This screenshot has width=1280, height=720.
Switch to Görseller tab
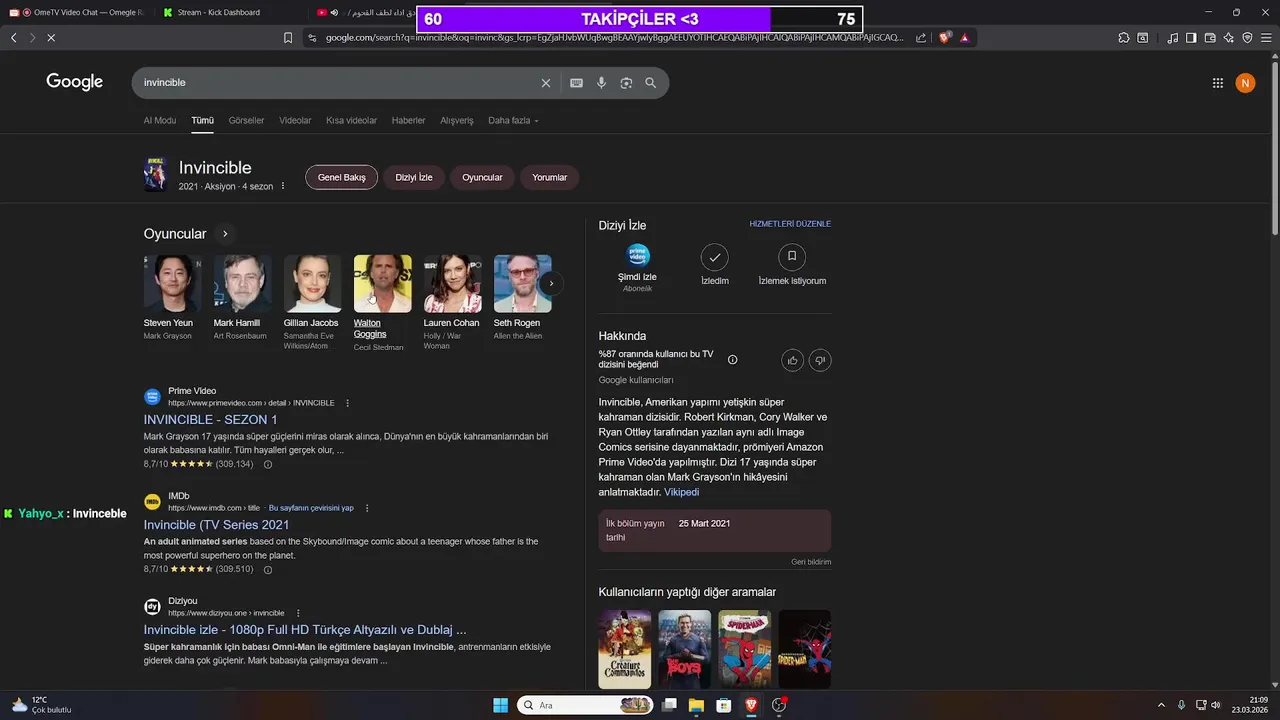pyautogui.click(x=246, y=120)
